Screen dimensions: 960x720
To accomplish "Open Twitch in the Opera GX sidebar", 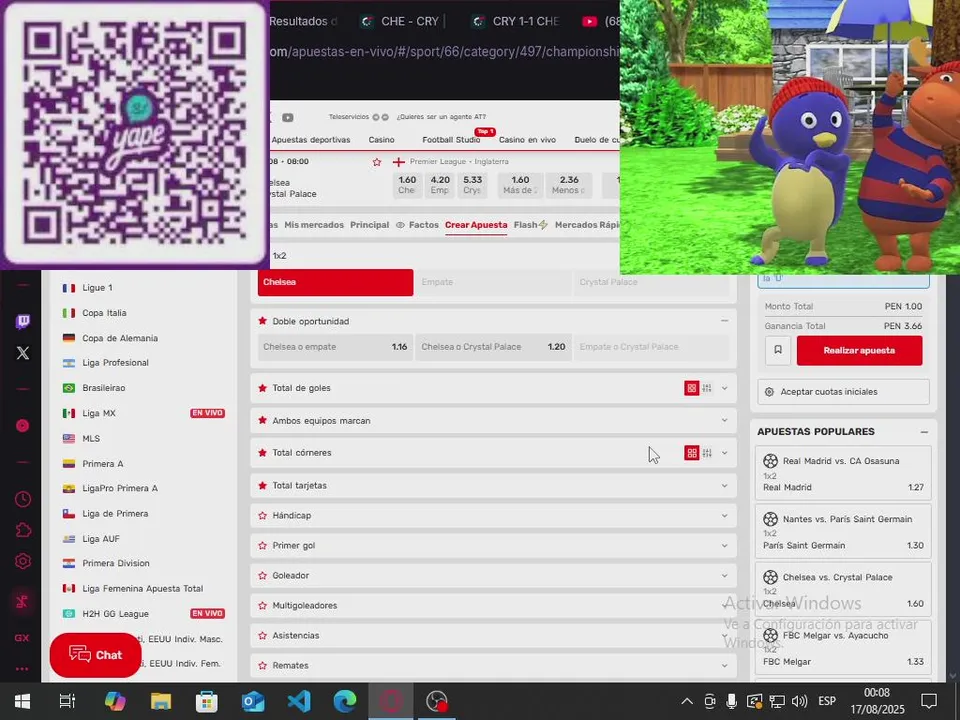I will (23, 321).
